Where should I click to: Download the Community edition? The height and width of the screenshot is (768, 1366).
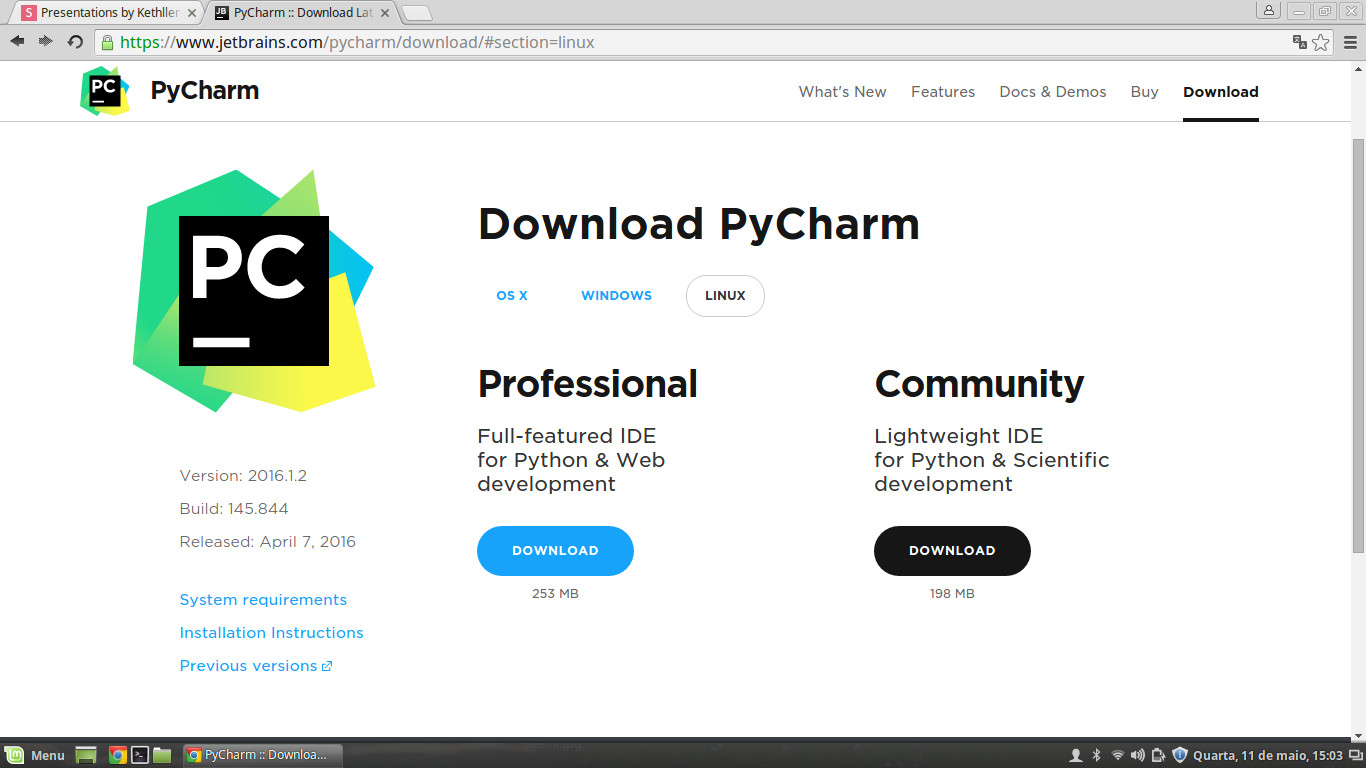pyautogui.click(x=952, y=551)
